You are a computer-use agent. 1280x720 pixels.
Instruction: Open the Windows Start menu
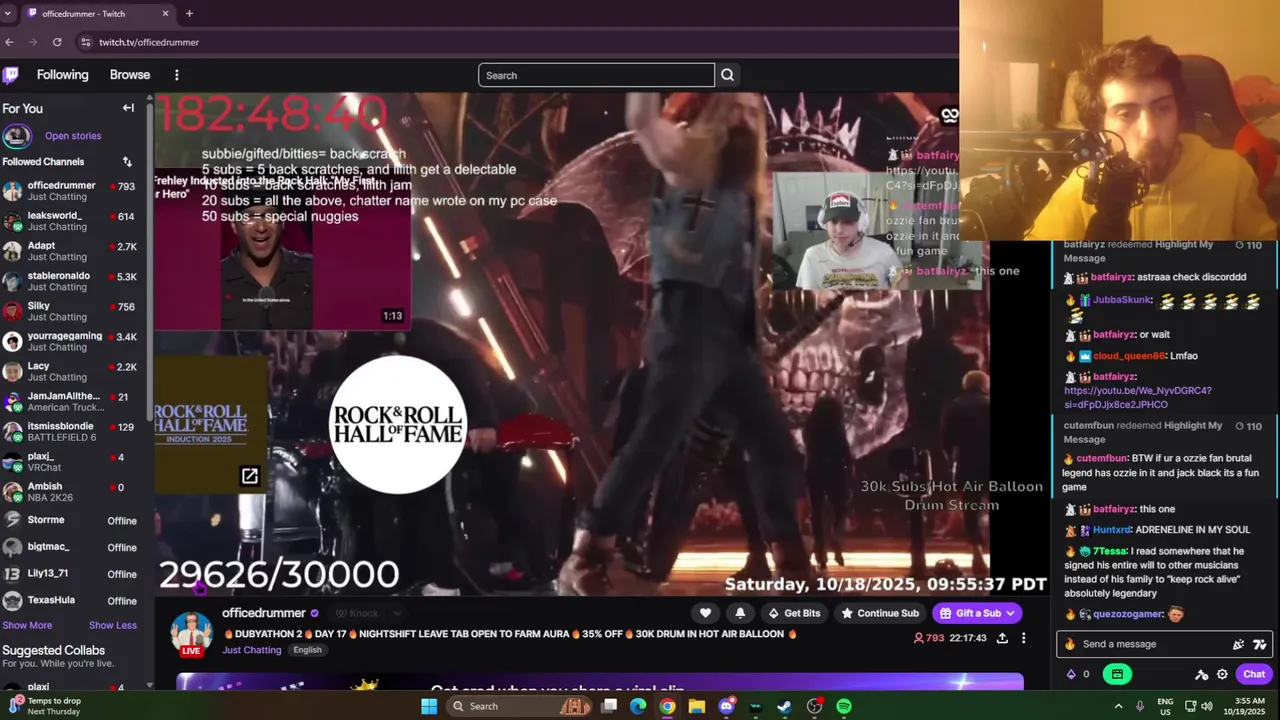point(429,706)
